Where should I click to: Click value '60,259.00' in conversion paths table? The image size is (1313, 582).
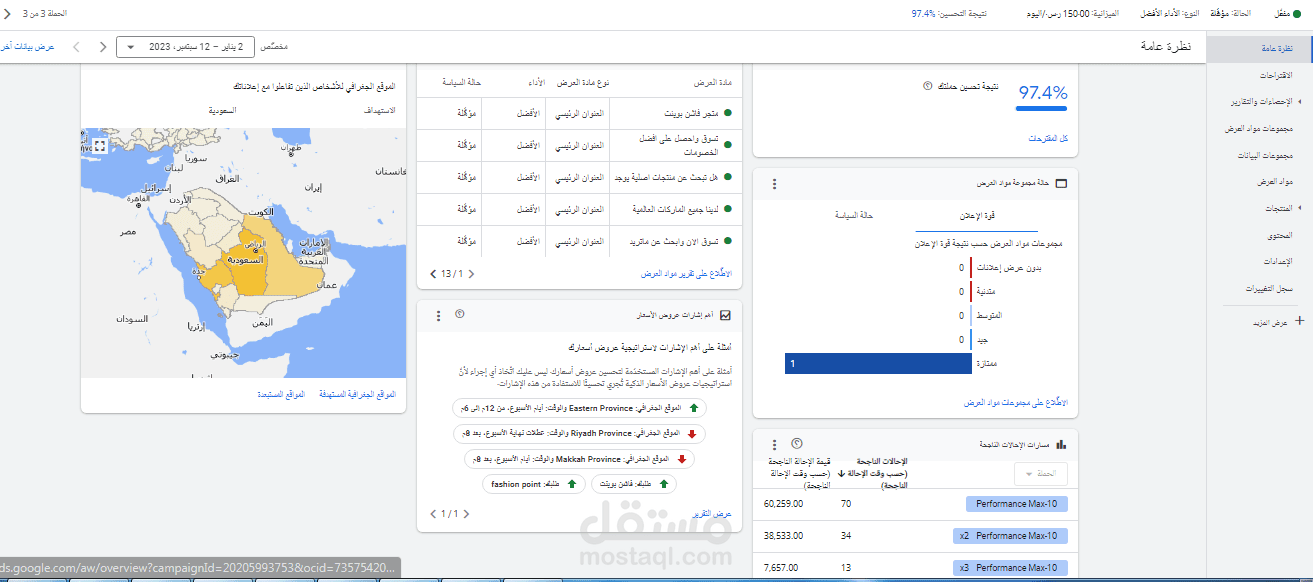tap(782, 504)
